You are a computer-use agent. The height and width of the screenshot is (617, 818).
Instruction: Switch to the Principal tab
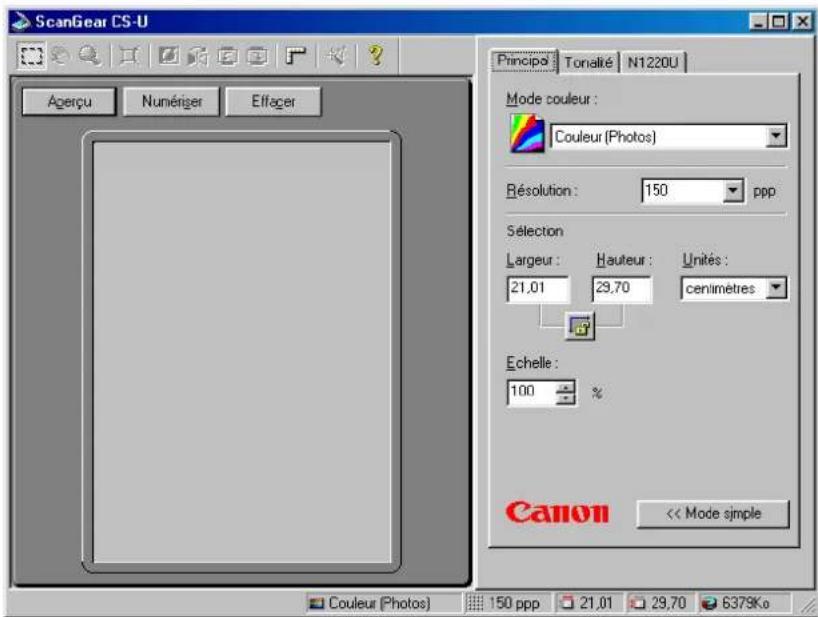click(523, 61)
